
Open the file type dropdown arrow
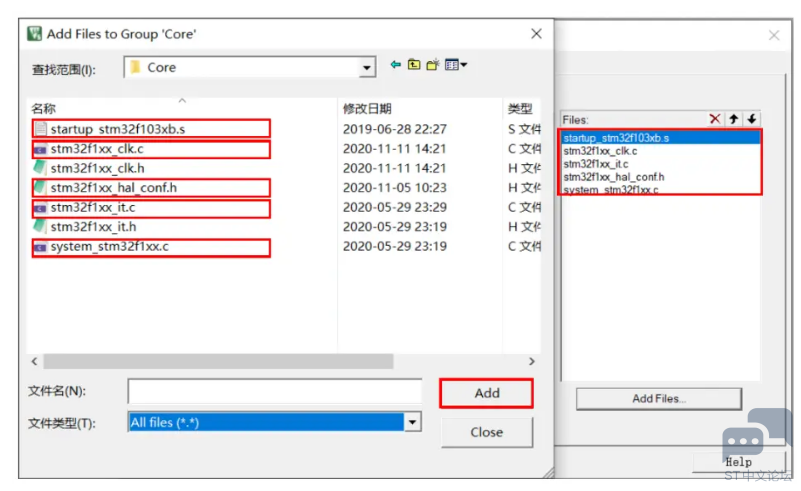412,423
